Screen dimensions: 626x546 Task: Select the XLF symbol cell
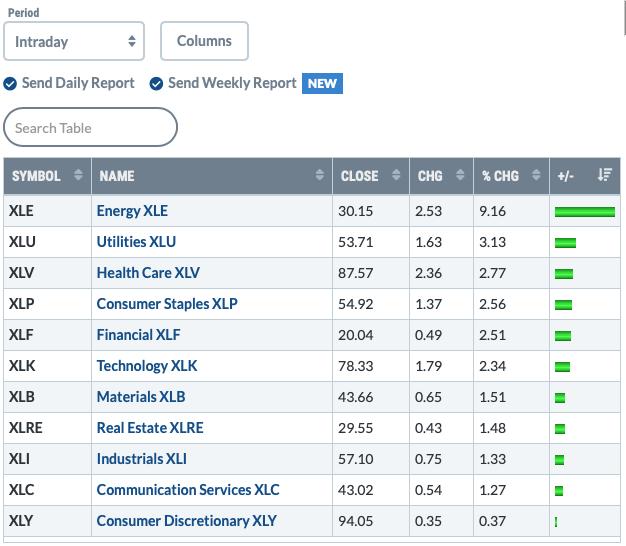point(48,335)
